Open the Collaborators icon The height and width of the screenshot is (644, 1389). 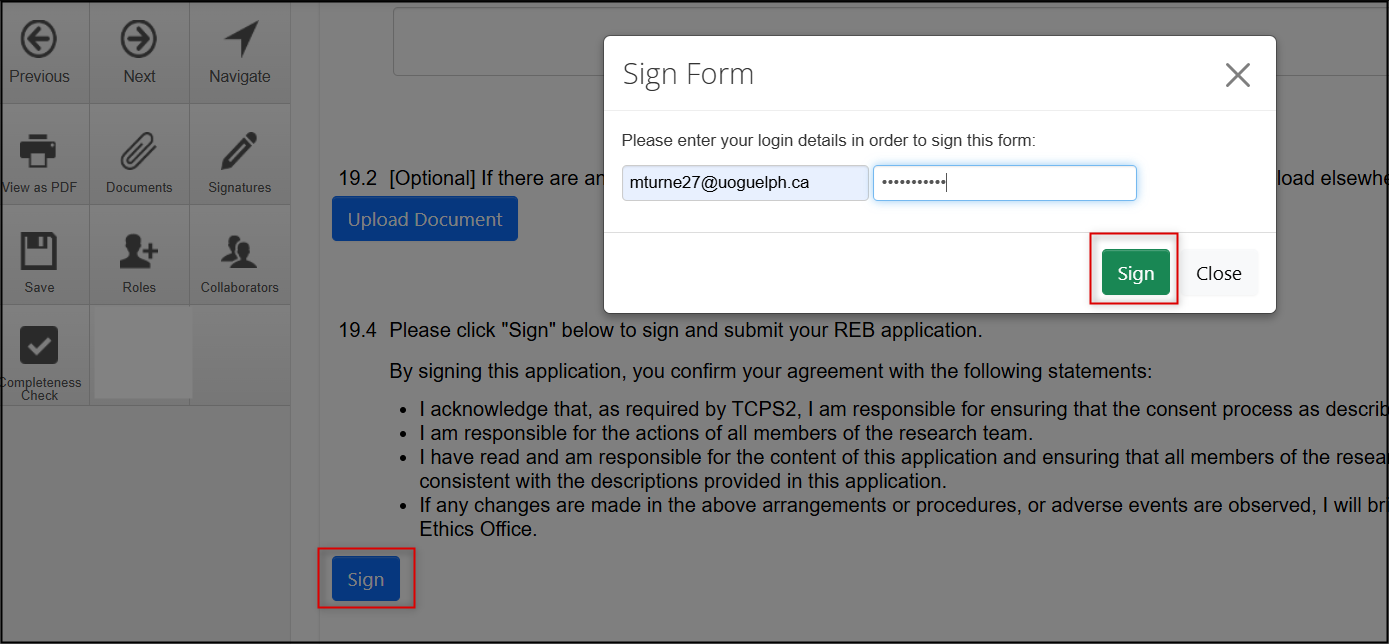click(x=240, y=252)
